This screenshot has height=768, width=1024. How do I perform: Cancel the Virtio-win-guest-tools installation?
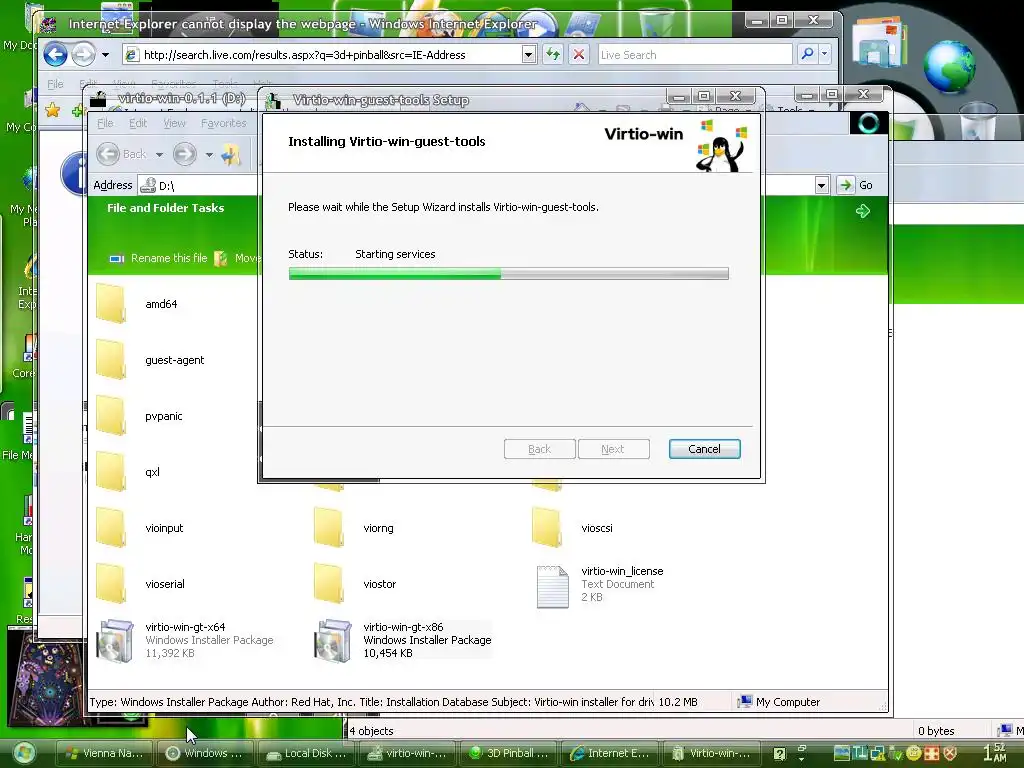click(x=704, y=449)
